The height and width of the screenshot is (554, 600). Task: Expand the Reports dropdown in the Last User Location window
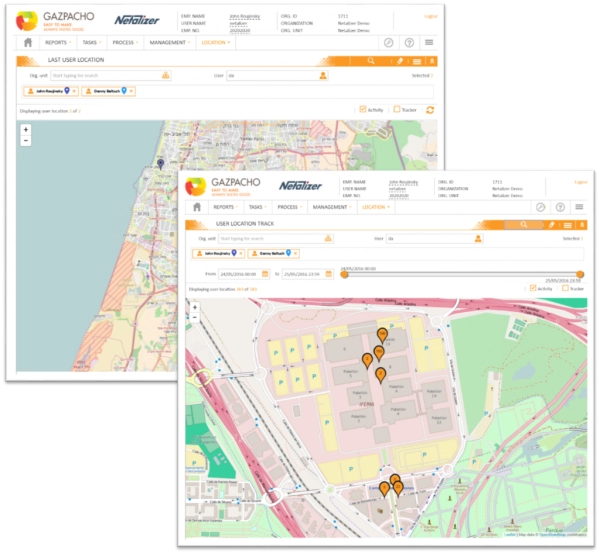tap(58, 43)
